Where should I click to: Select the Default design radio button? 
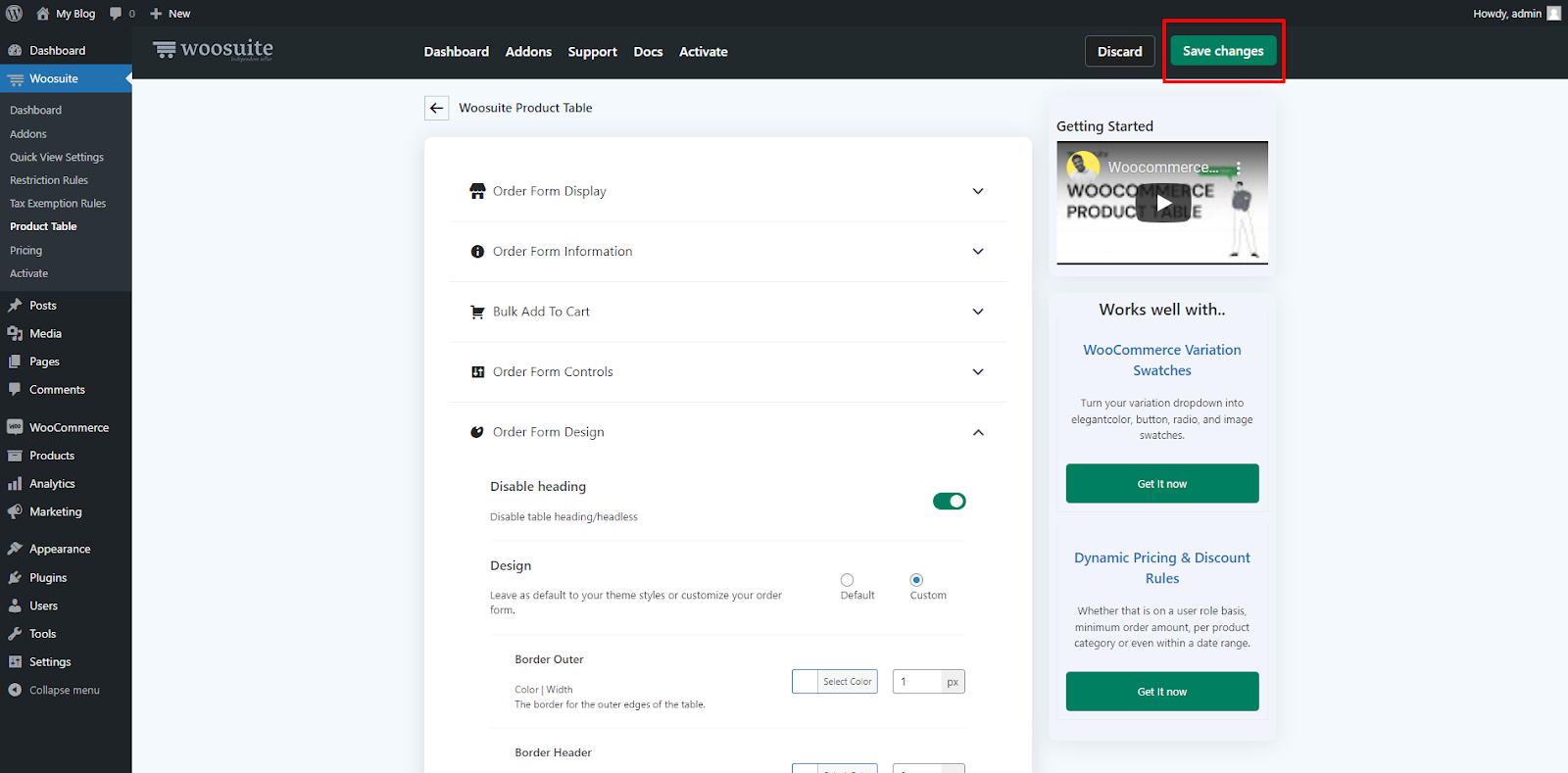[x=847, y=580]
